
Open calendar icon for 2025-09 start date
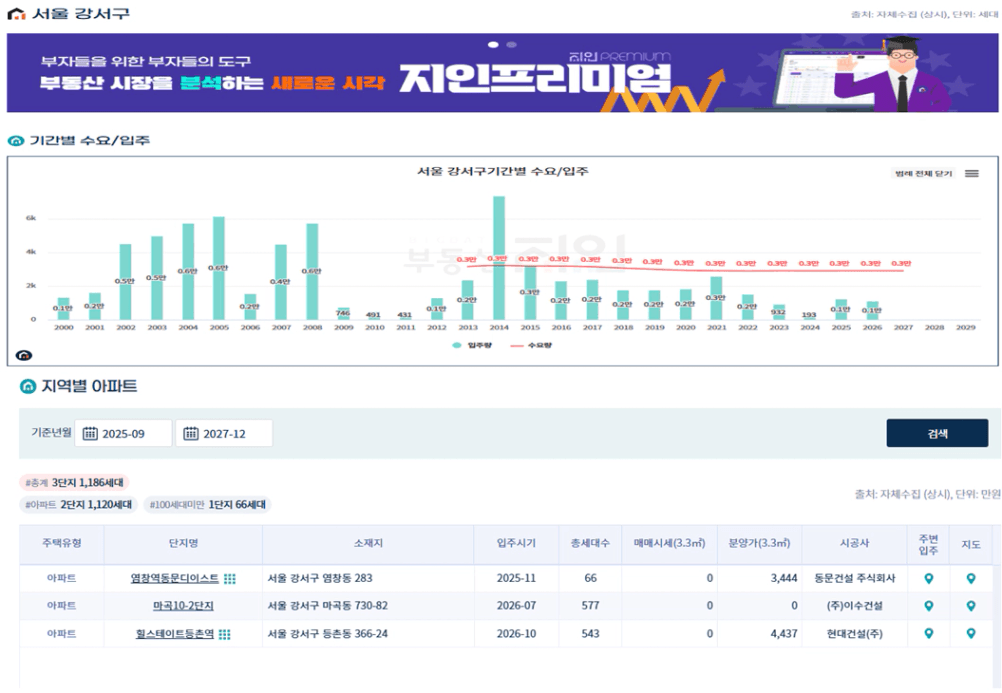(90, 433)
